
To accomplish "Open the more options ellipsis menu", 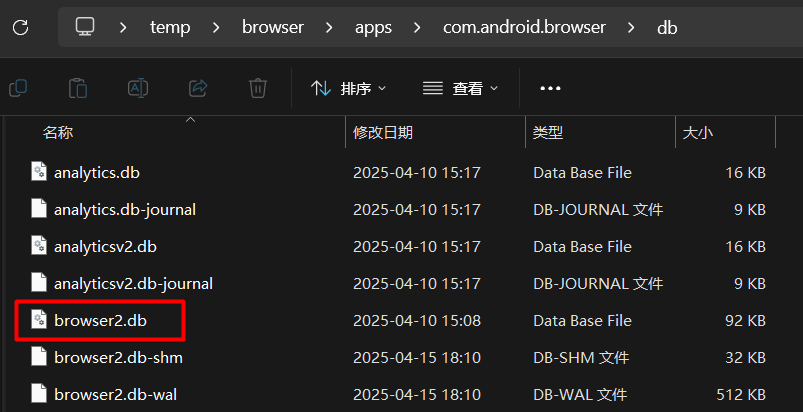I will coord(551,89).
